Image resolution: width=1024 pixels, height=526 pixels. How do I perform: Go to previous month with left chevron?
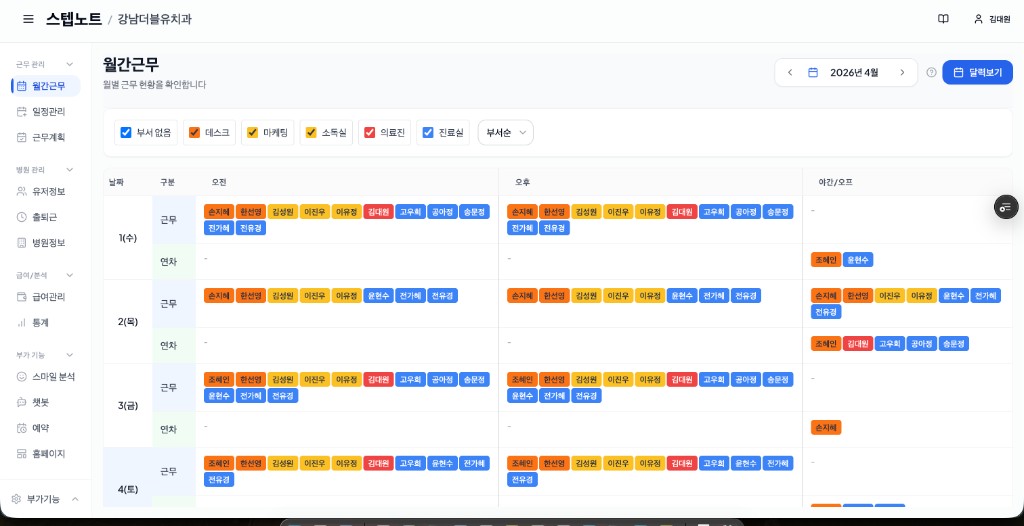click(790, 73)
